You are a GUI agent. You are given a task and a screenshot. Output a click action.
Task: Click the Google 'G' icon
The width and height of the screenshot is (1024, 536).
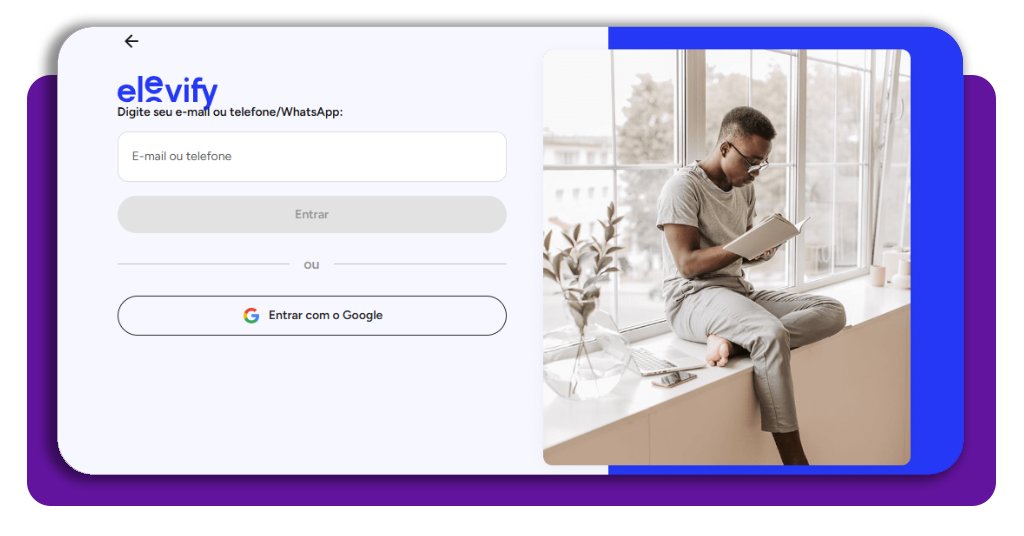click(x=251, y=315)
